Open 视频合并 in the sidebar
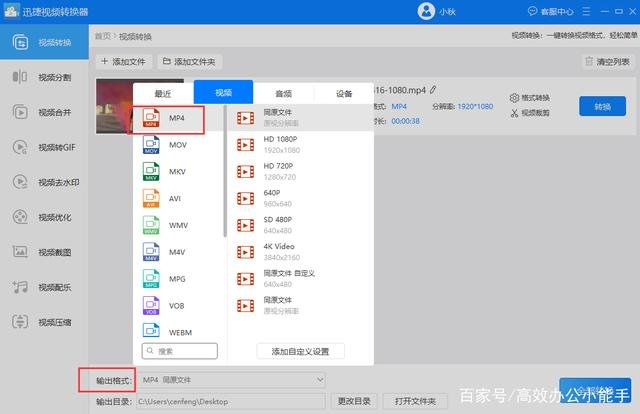 44,112
